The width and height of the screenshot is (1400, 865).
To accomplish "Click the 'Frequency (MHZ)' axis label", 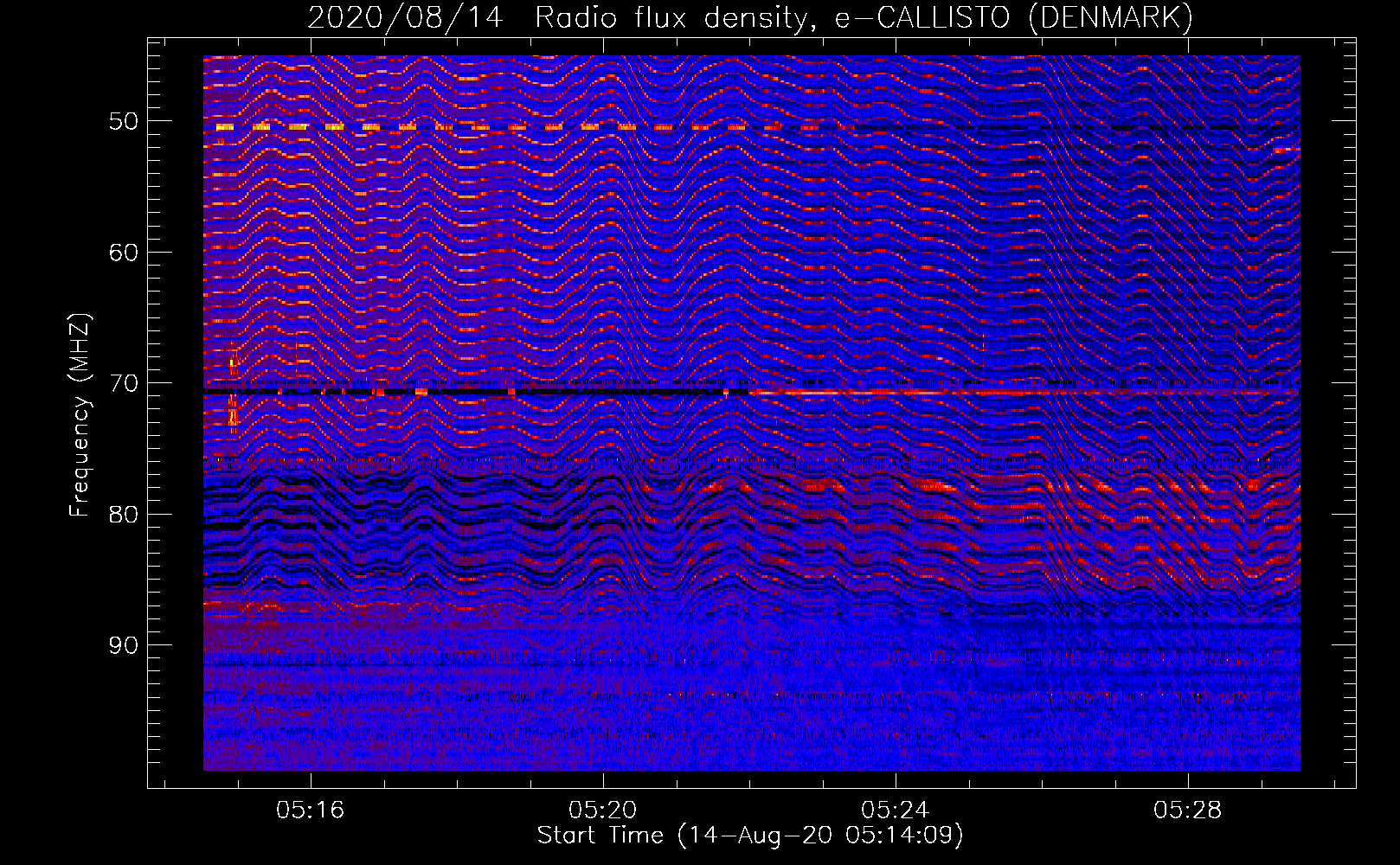I will coord(80,415).
